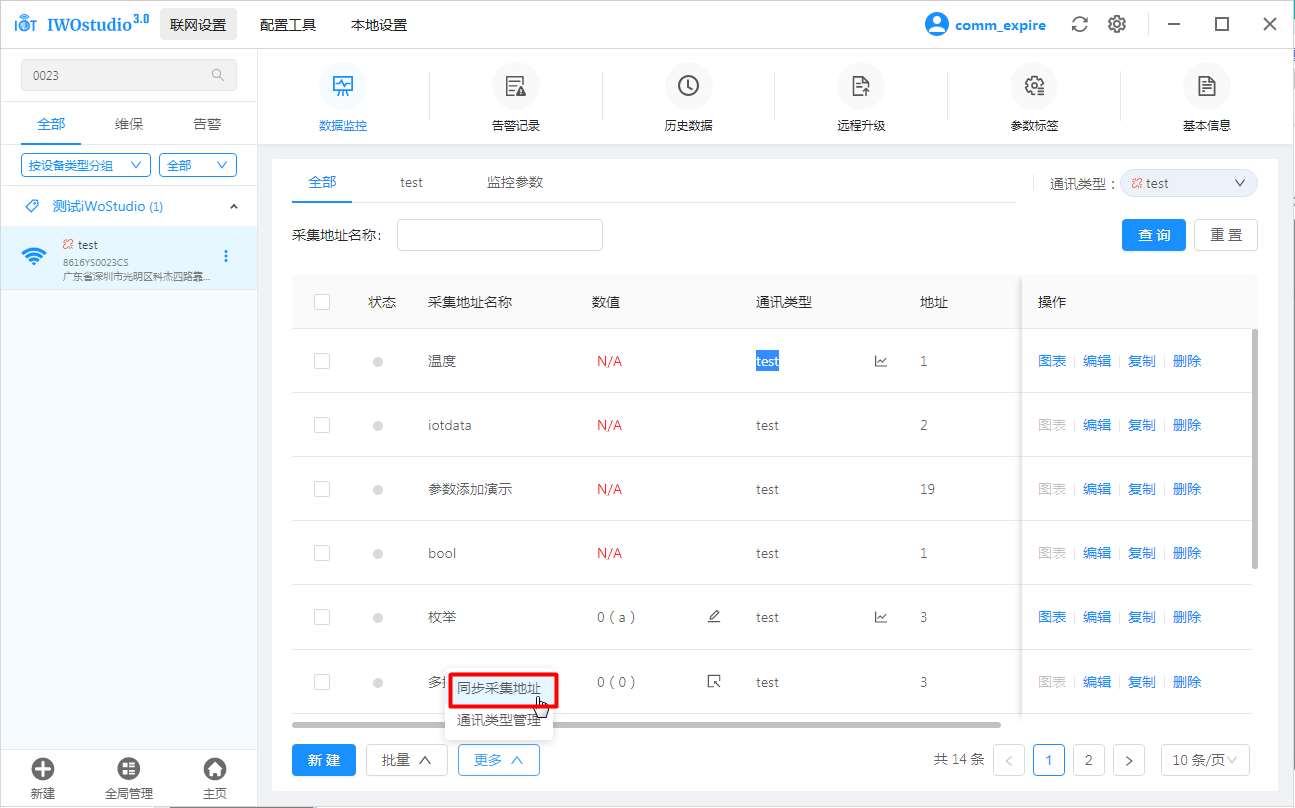Click the refresh icon beside the username
The height and width of the screenshot is (808, 1295).
(1079, 25)
